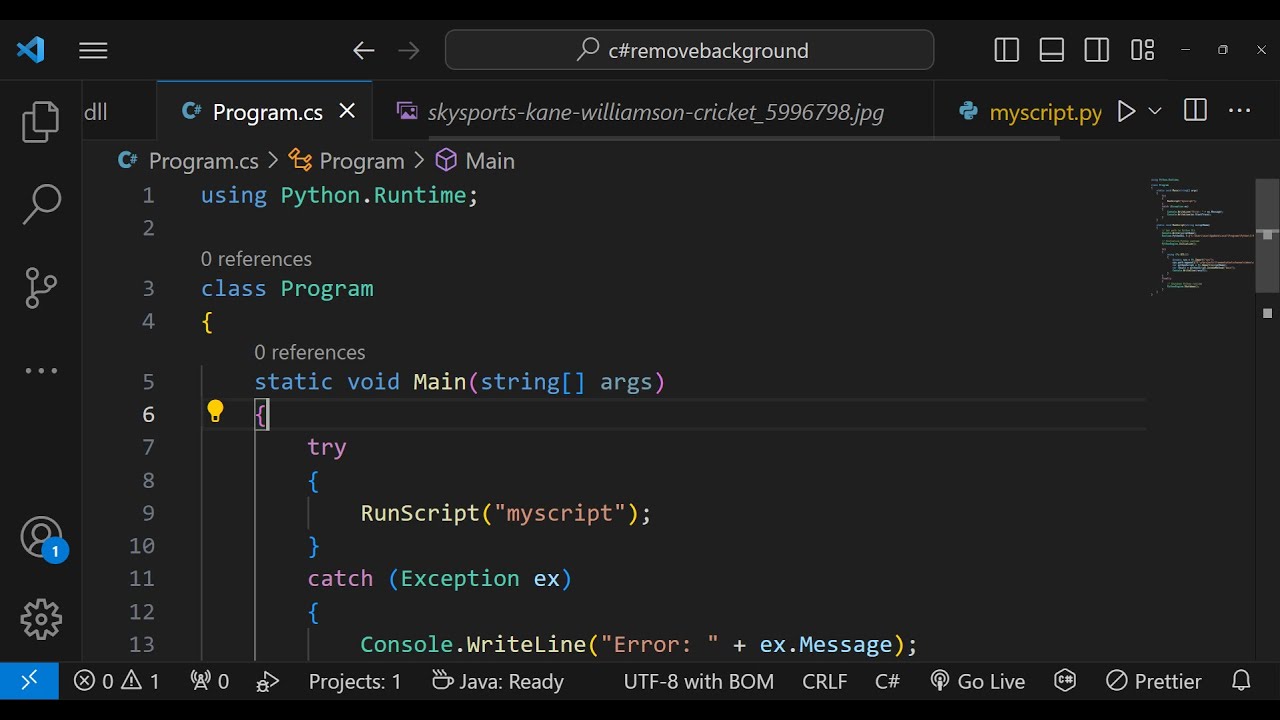The image size is (1280, 720).
Task: Open the run options dropdown arrow
Action: [x=1155, y=112]
